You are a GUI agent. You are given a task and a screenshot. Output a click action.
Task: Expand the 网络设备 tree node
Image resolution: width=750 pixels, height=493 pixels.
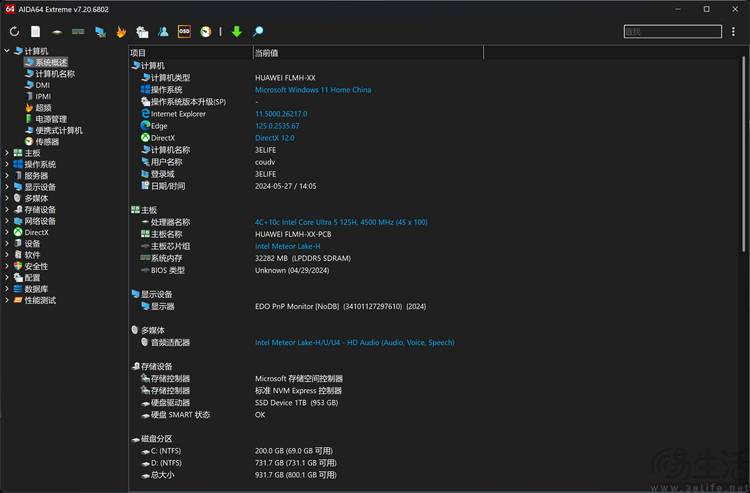point(7,221)
